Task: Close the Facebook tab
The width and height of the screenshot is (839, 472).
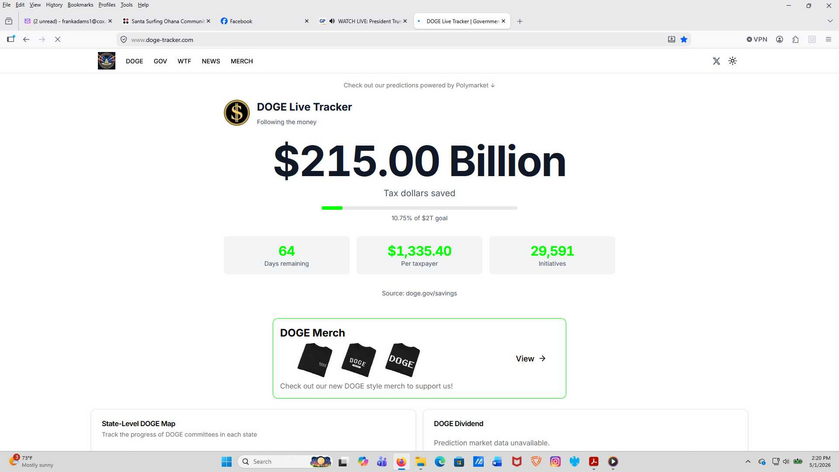Action: pyautogui.click(x=307, y=21)
